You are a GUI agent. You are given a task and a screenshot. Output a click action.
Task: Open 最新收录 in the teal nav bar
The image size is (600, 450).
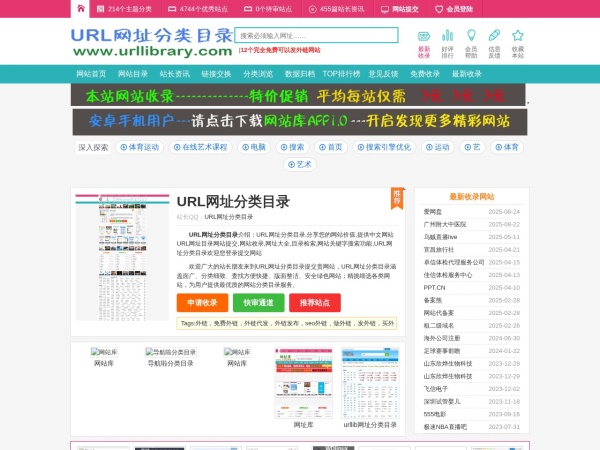click(466, 74)
